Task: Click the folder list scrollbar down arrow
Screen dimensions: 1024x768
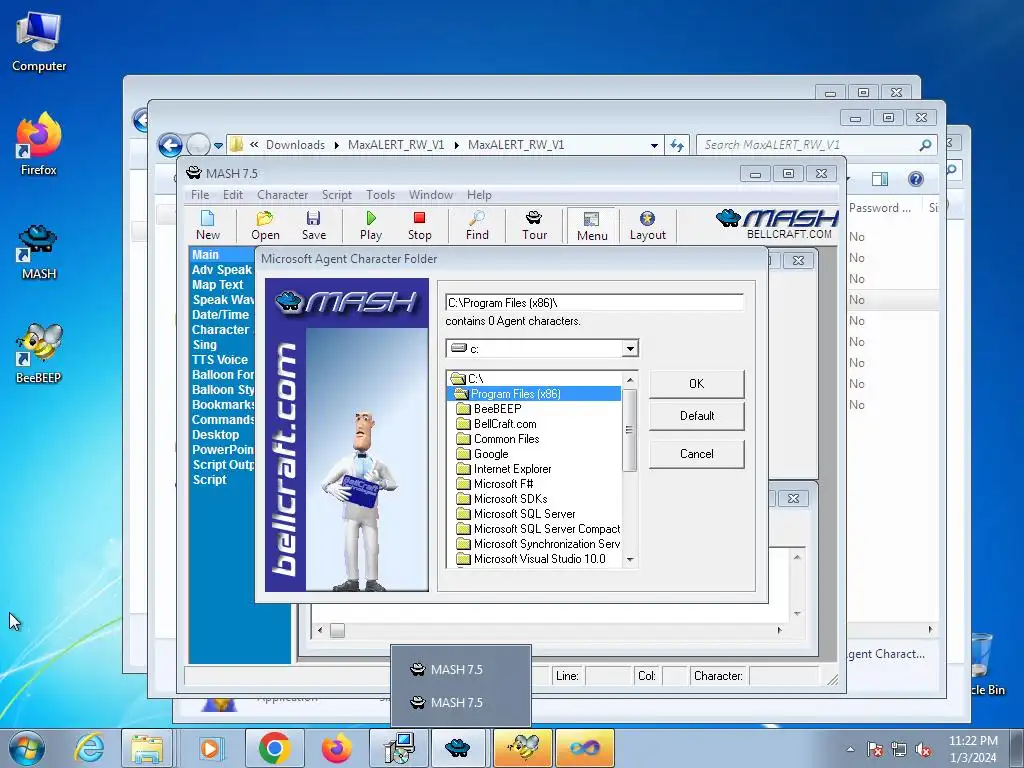Action: (x=630, y=559)
